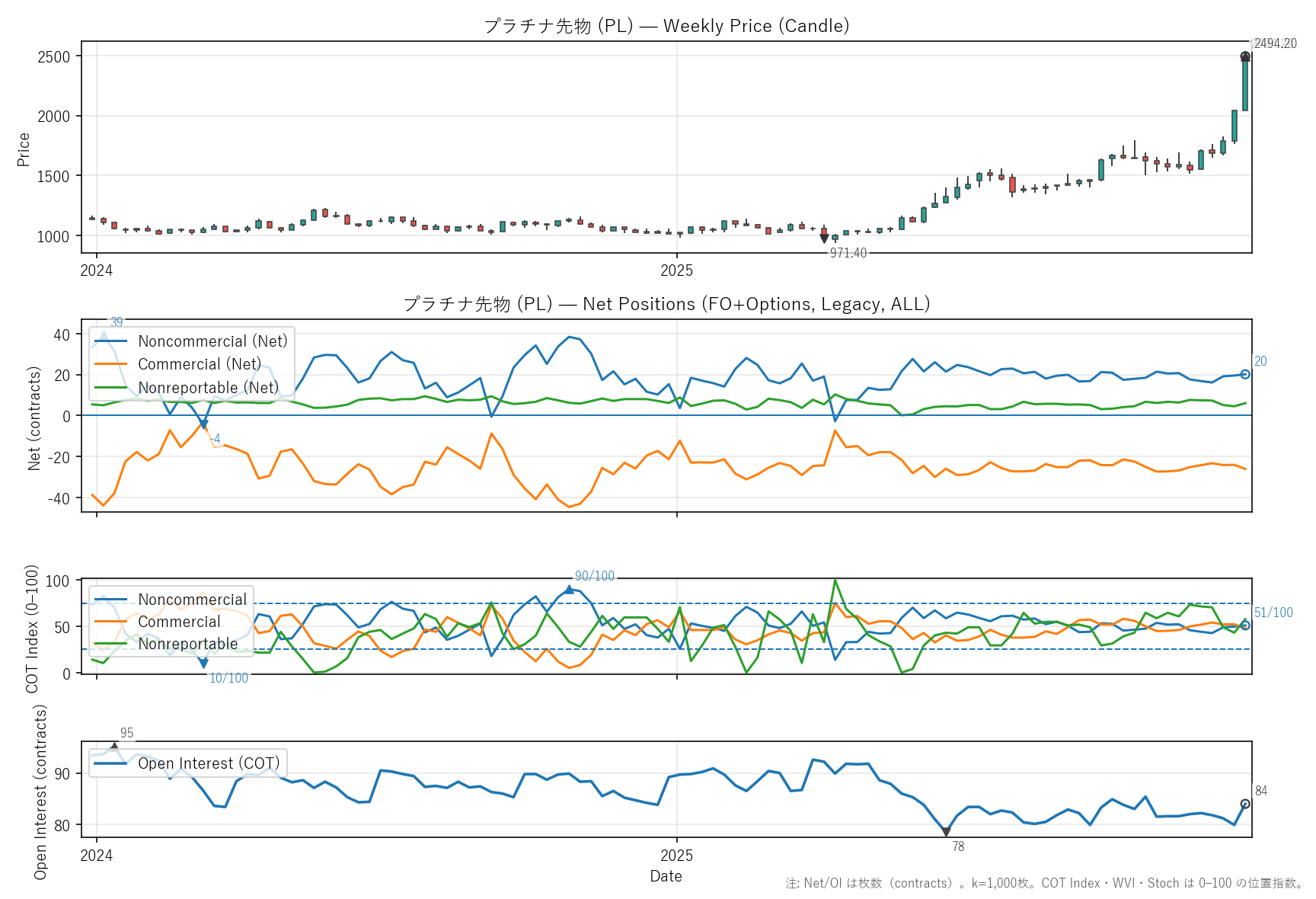The image size is (1316, 899).
Task: Click the orange Commercial line swatch in COT Index legend
Action: [x=111, y=622]
